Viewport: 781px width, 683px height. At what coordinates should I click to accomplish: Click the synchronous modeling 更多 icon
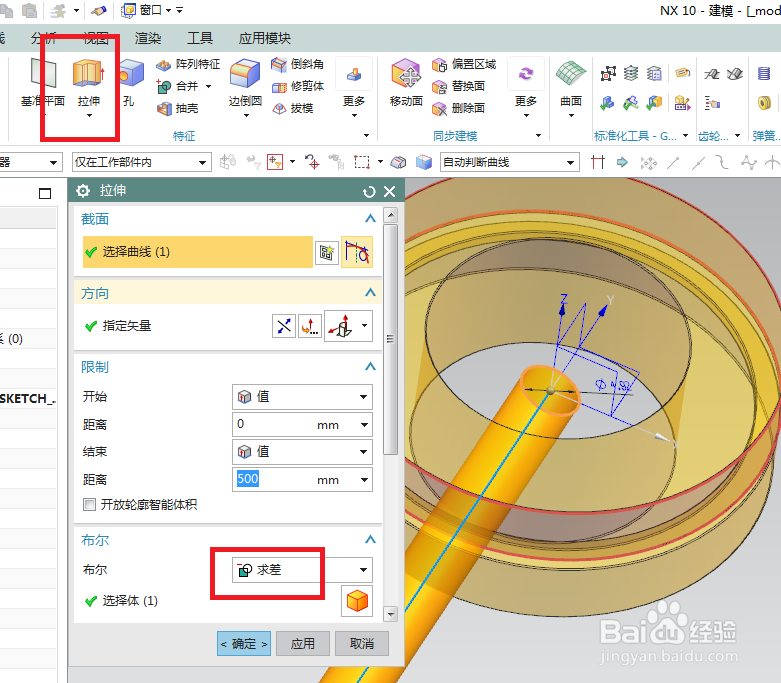click(526, 75)
